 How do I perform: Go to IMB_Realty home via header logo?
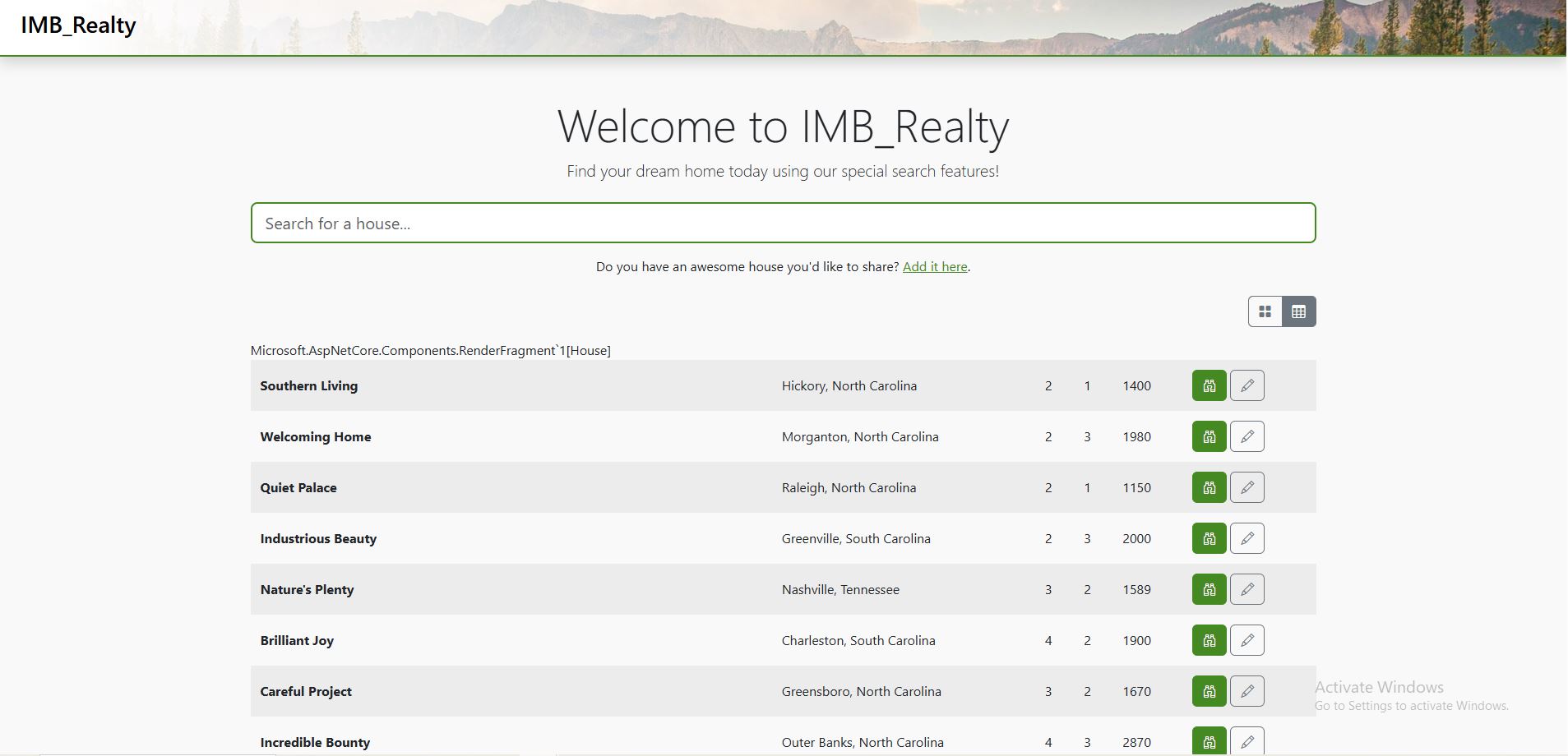[x=78, y=25]
